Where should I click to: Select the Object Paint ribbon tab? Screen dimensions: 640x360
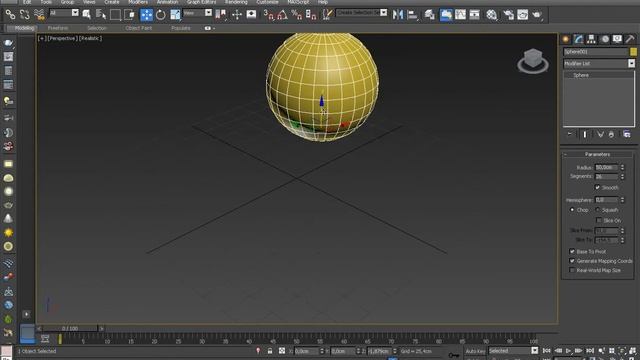point(138,28)
